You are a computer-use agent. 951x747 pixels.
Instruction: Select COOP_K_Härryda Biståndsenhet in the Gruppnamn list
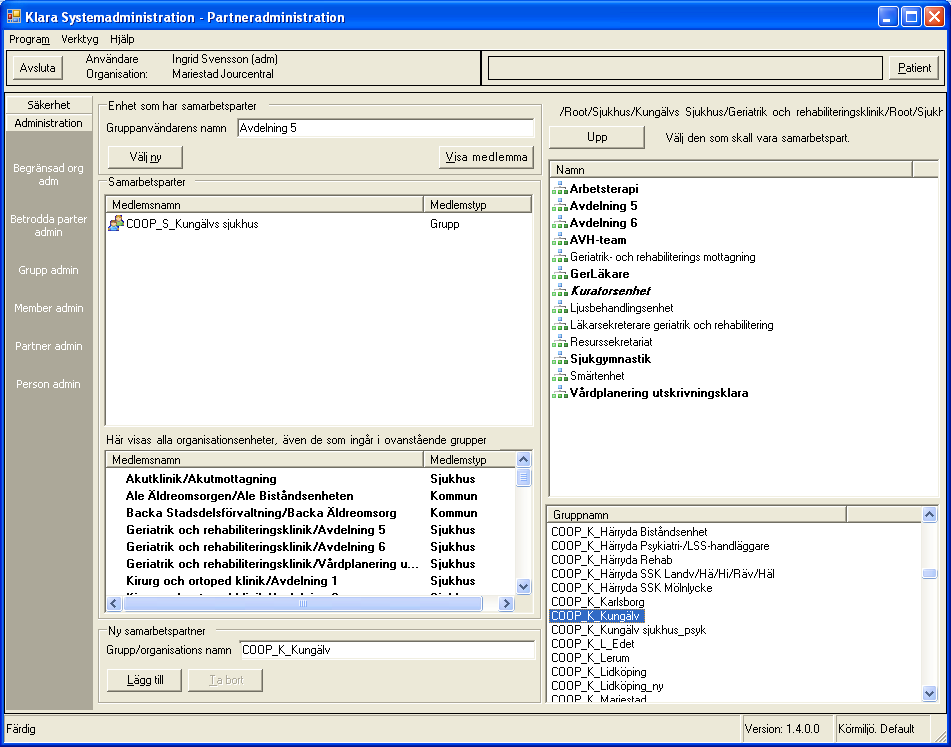(629, 532)
